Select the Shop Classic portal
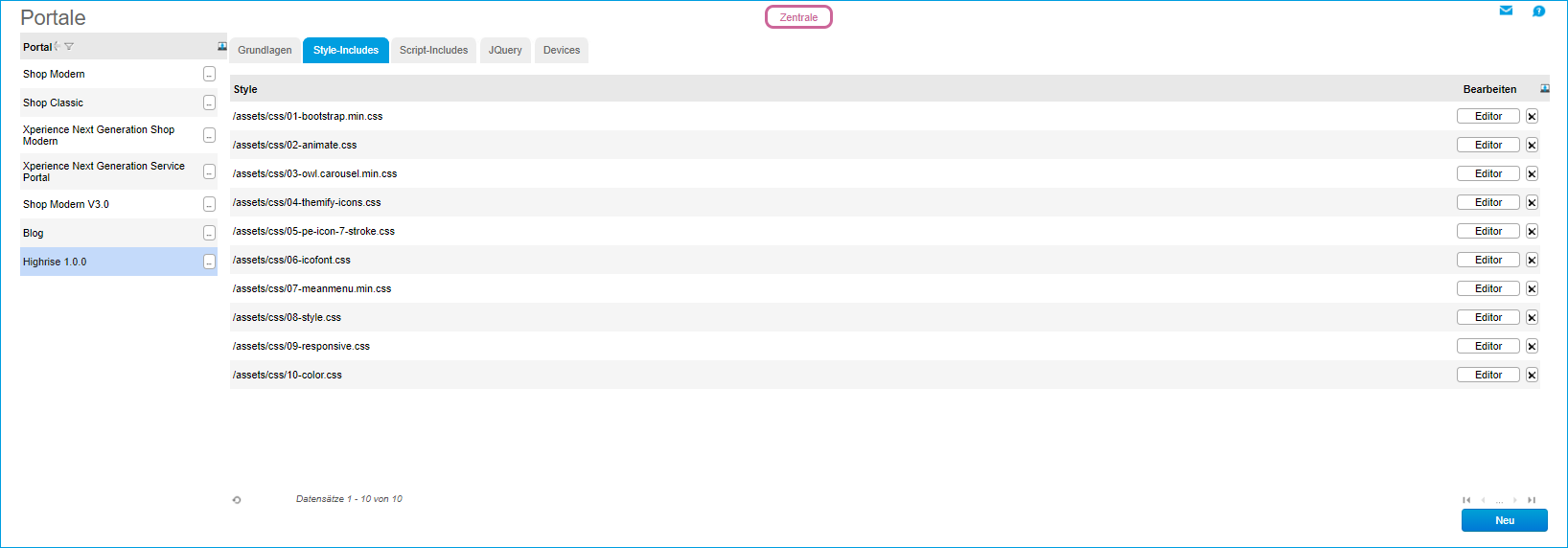Image resolution: width=1568 pixels, height=548 pixels. (119, 103)
